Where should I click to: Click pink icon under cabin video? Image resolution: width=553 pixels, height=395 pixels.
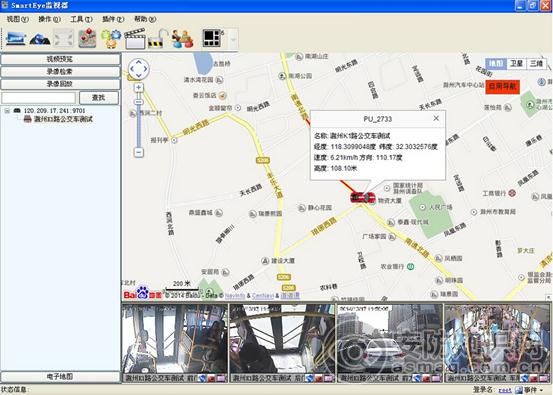pos(544,378)
